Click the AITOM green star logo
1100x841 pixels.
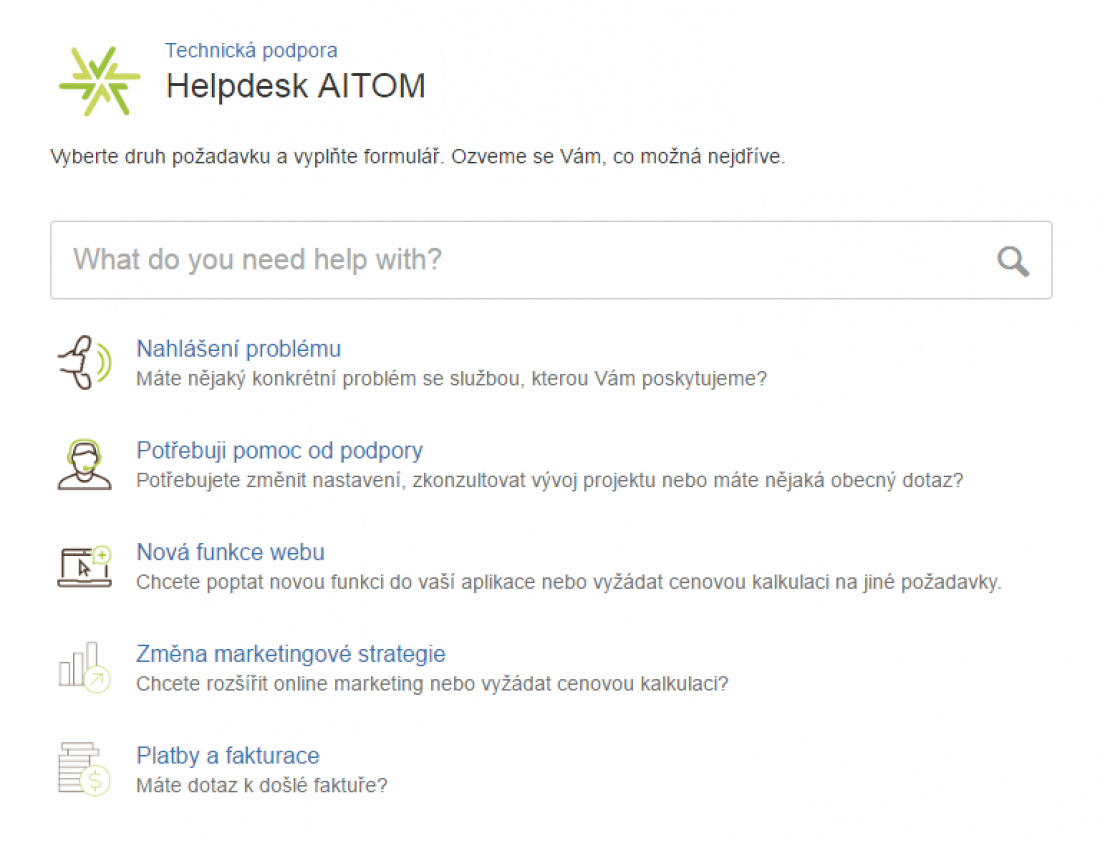tap(99, 81)
